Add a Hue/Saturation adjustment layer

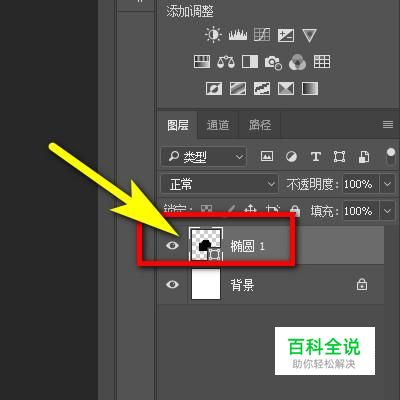pyautogui.click(x=202, y=62)
